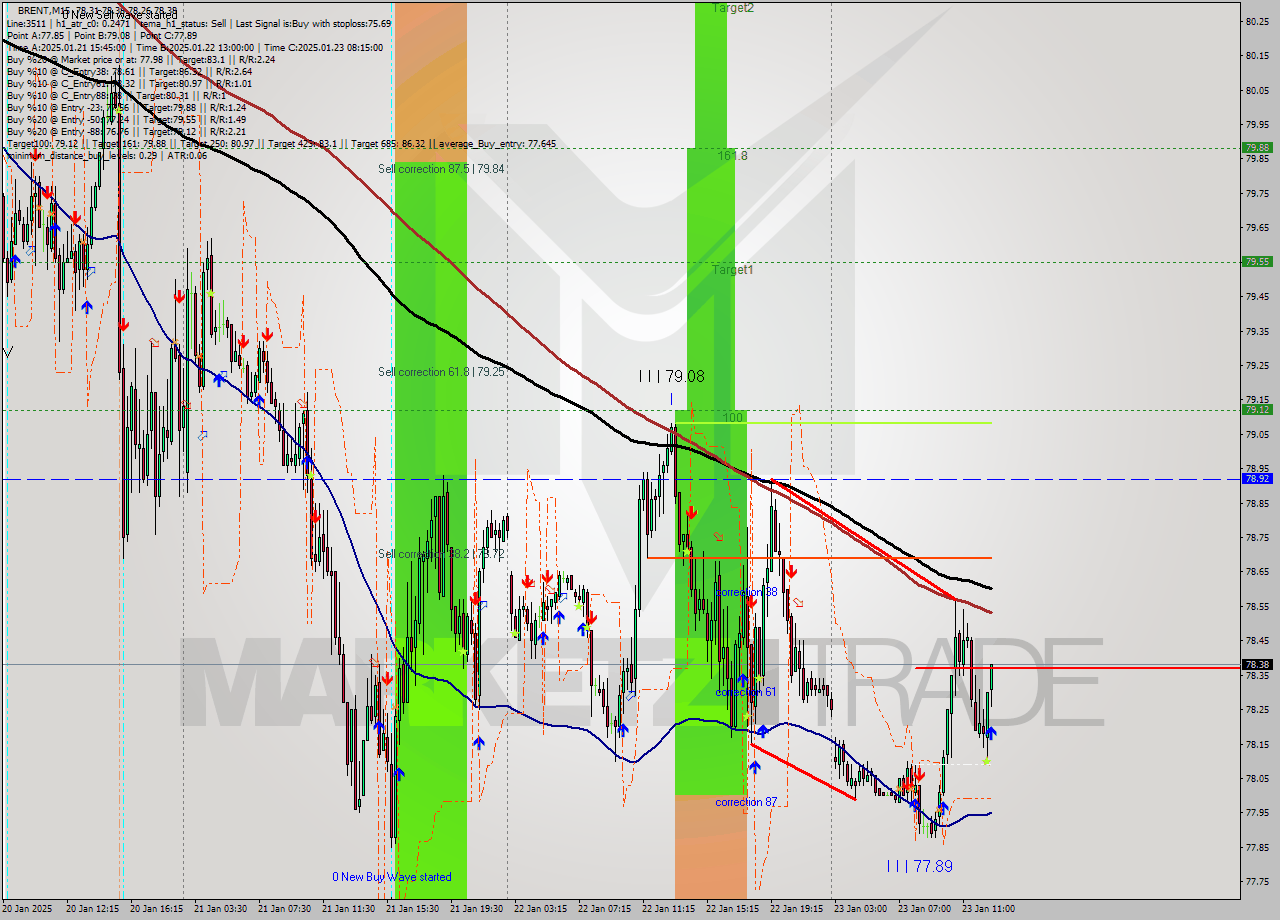Click the current price 78.38 tag
The width and height of the screenshot is (1280, 920).
click(1257, 664)
